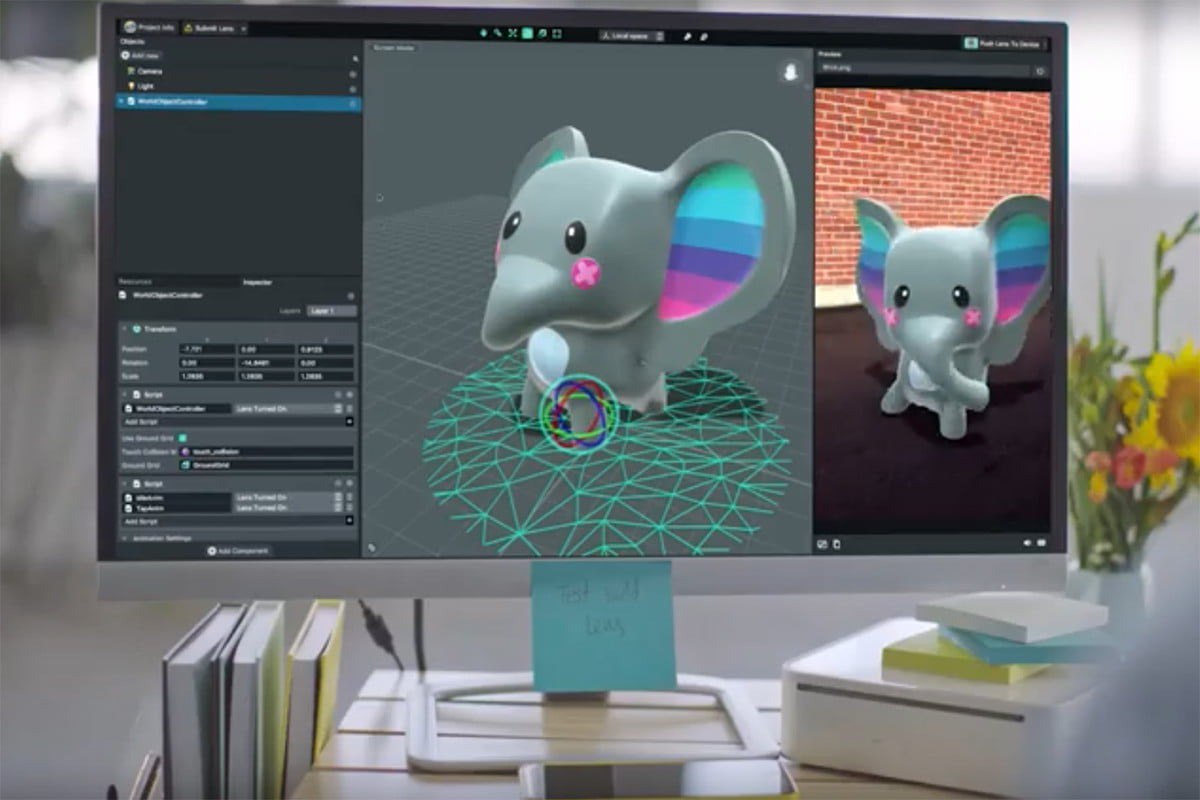
Task: Toggle the first Script component enable icon
Action: [x=338, y=394]
